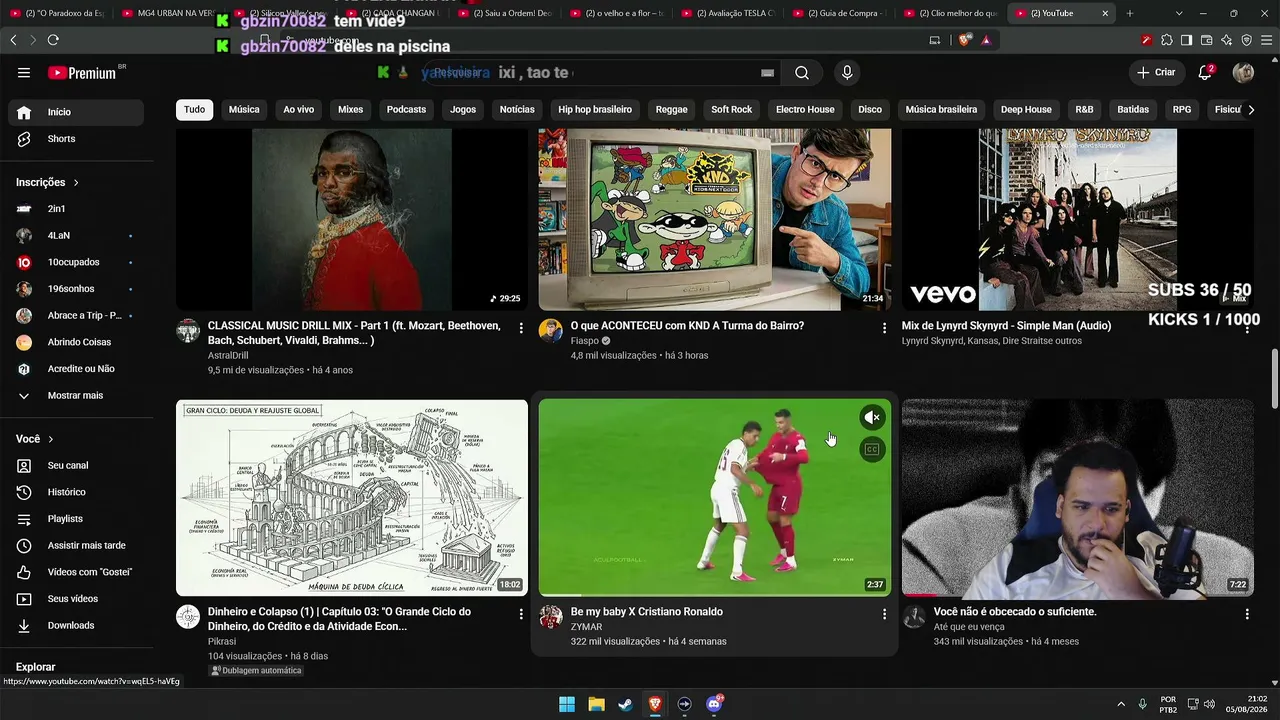Open Downloads in sidebar
The width and height of the screenshot is (1280, 720).
point(76,625)
